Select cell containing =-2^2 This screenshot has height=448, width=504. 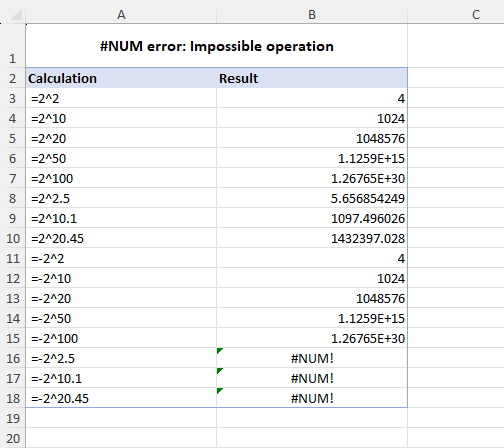[x=121, y=258]
